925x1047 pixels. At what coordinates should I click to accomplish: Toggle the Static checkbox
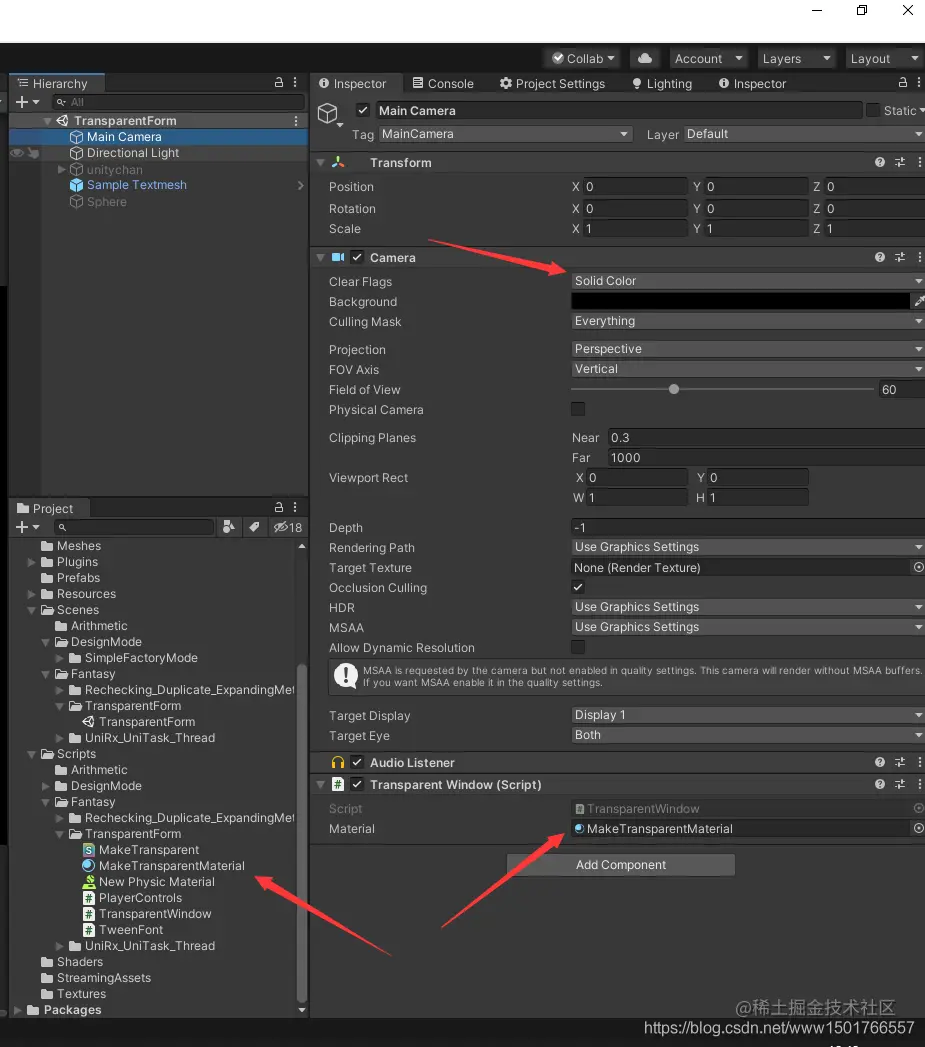coord(872,110)
